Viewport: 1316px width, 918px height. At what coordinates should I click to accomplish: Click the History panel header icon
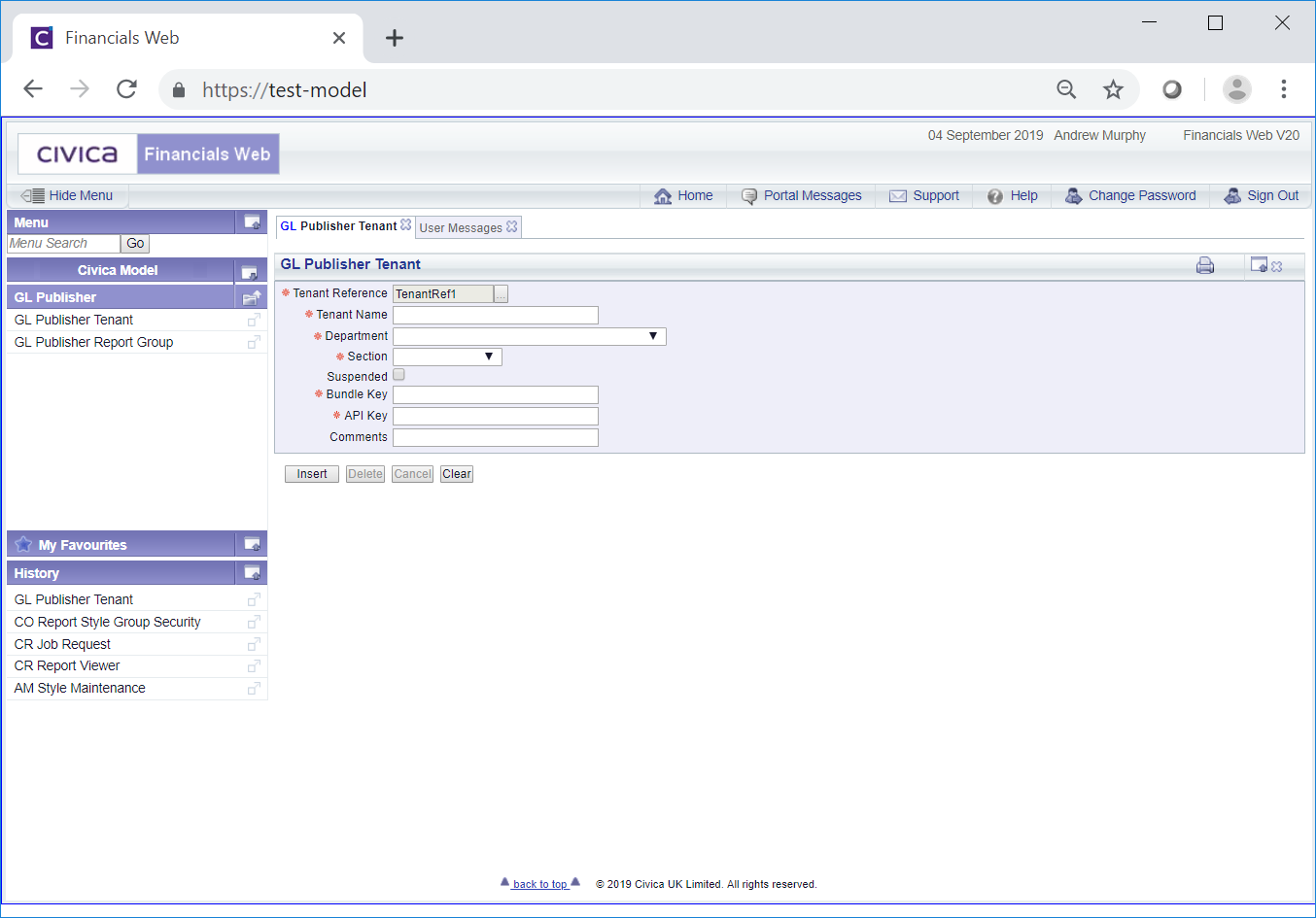252,573
